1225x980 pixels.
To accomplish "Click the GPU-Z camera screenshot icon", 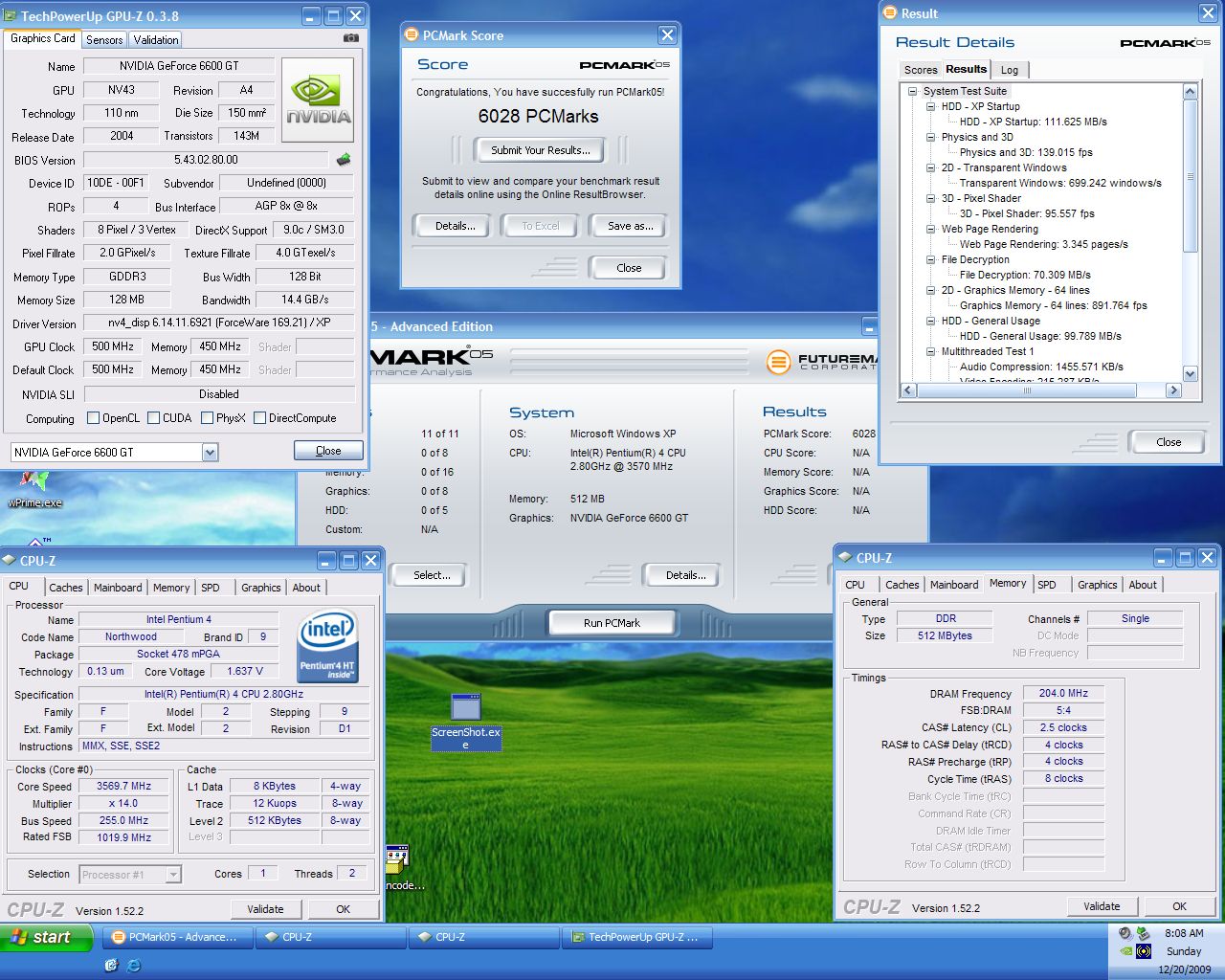I will pyautogui.click(x=351, y=38).
